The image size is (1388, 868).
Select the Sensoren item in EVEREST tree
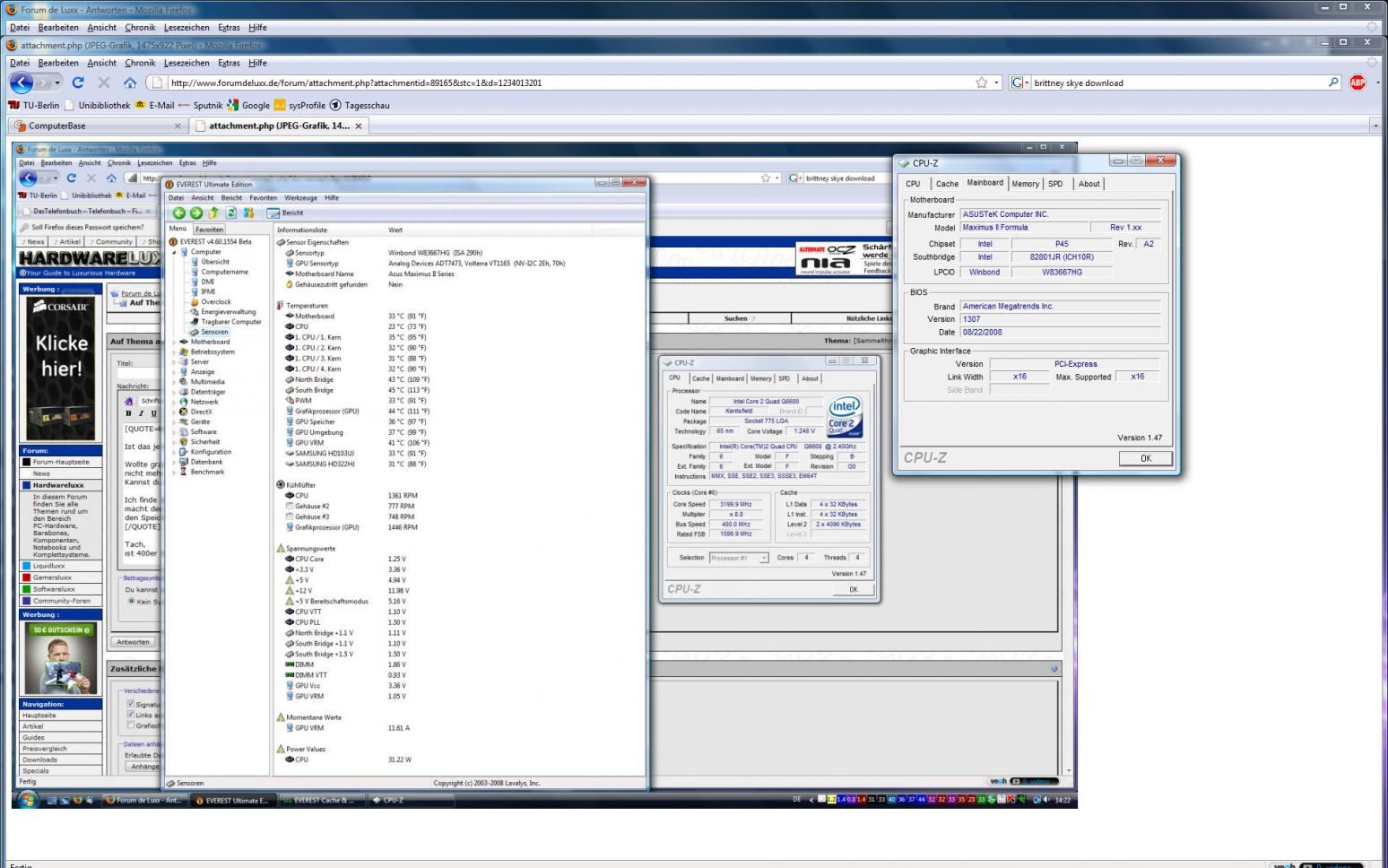(214, 332)
